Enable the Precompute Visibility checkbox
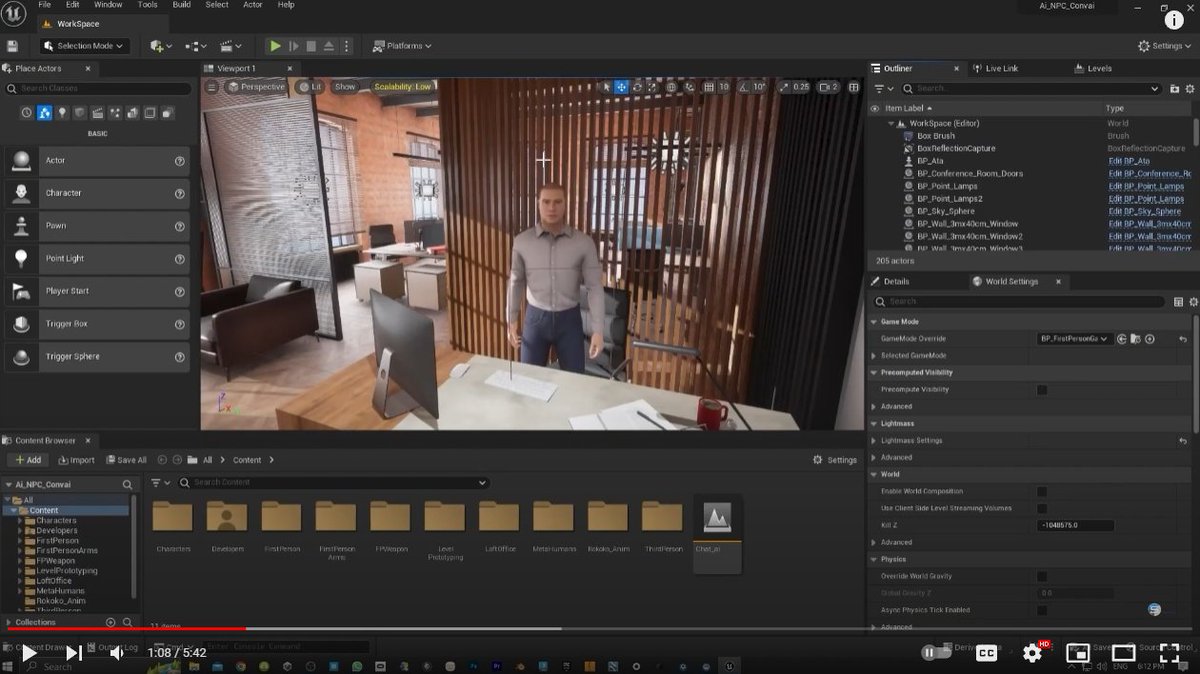Image resolution: width=1200 pixels, height=674 pixels. pos(1042,389)
